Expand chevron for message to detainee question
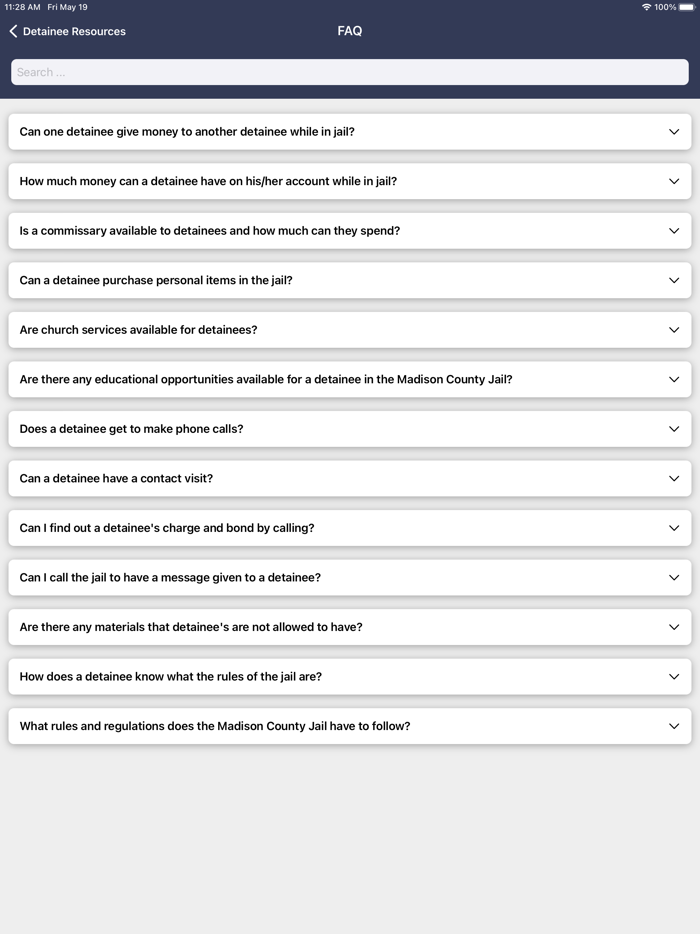Image resolution: width=700 pixels, height=934 pixels. pos(674,578)
